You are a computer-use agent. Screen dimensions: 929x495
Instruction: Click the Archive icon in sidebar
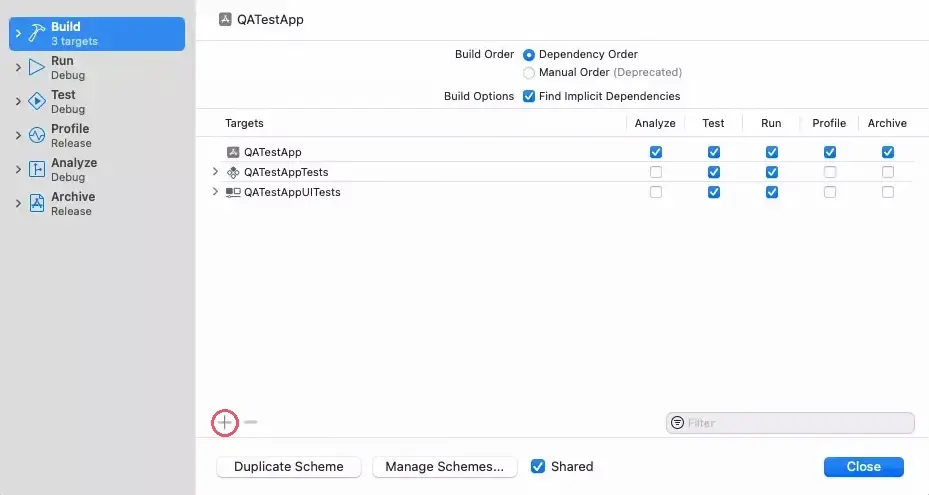(36, 203)
